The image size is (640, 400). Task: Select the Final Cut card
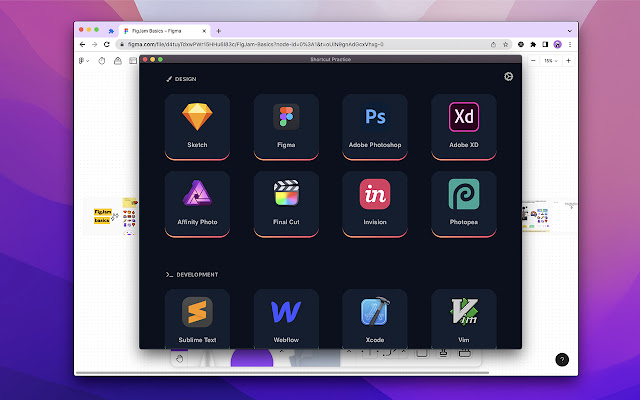[286, 204]
